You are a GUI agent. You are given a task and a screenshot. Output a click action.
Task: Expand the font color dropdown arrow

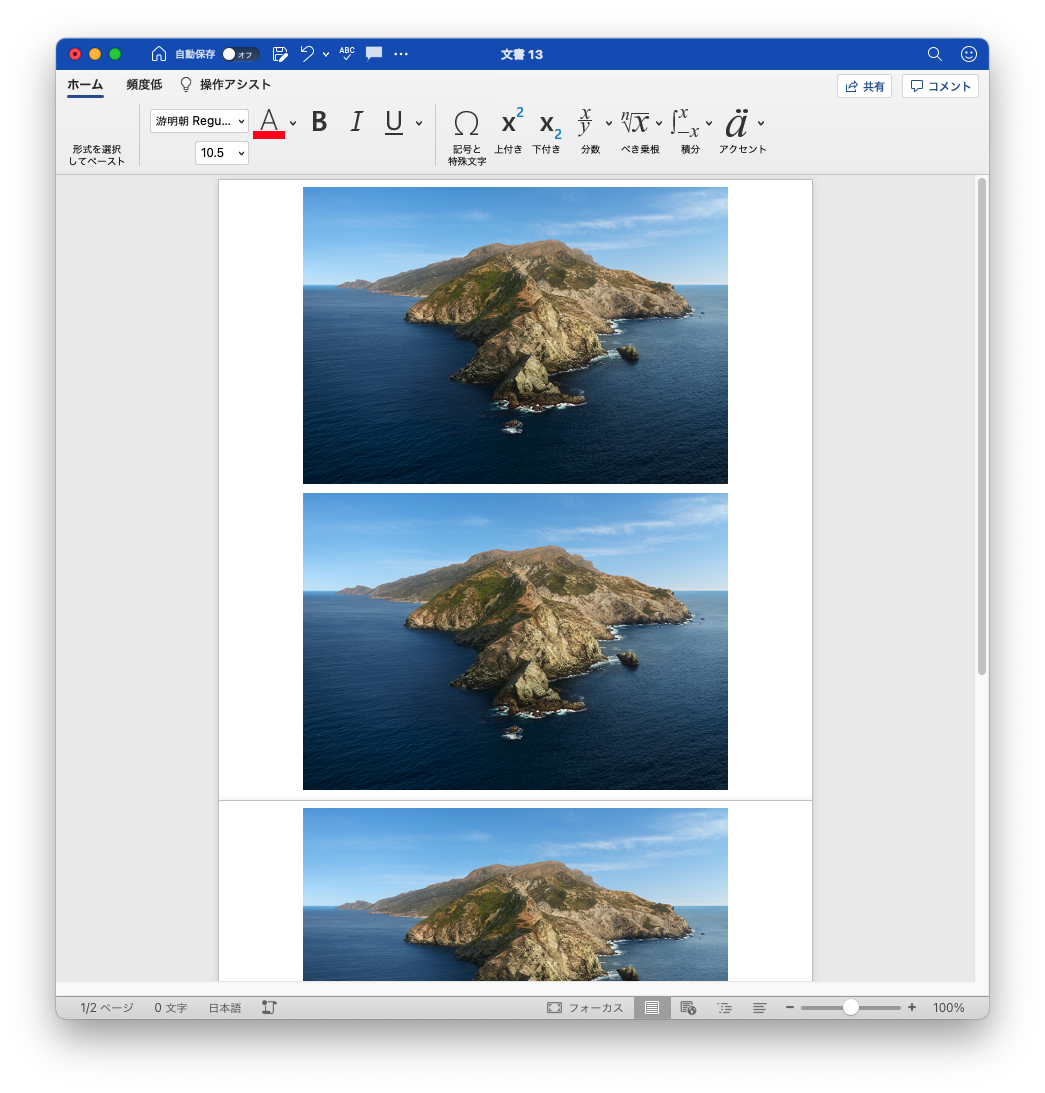pyautogui.click(x=293, y=123)
